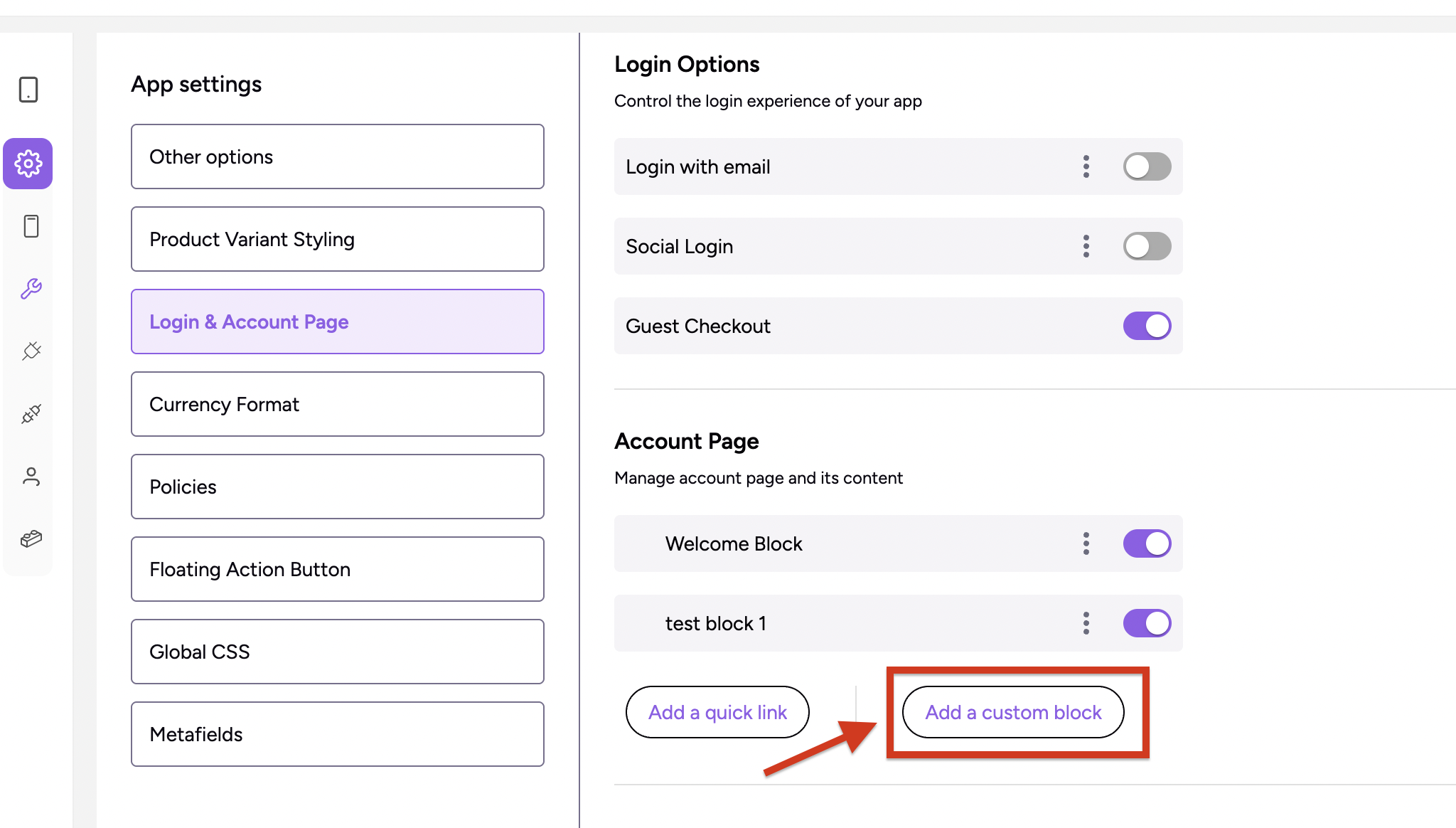Open the tablet device preview icon
Screen dimensions: 1456x828
point(28,90)
